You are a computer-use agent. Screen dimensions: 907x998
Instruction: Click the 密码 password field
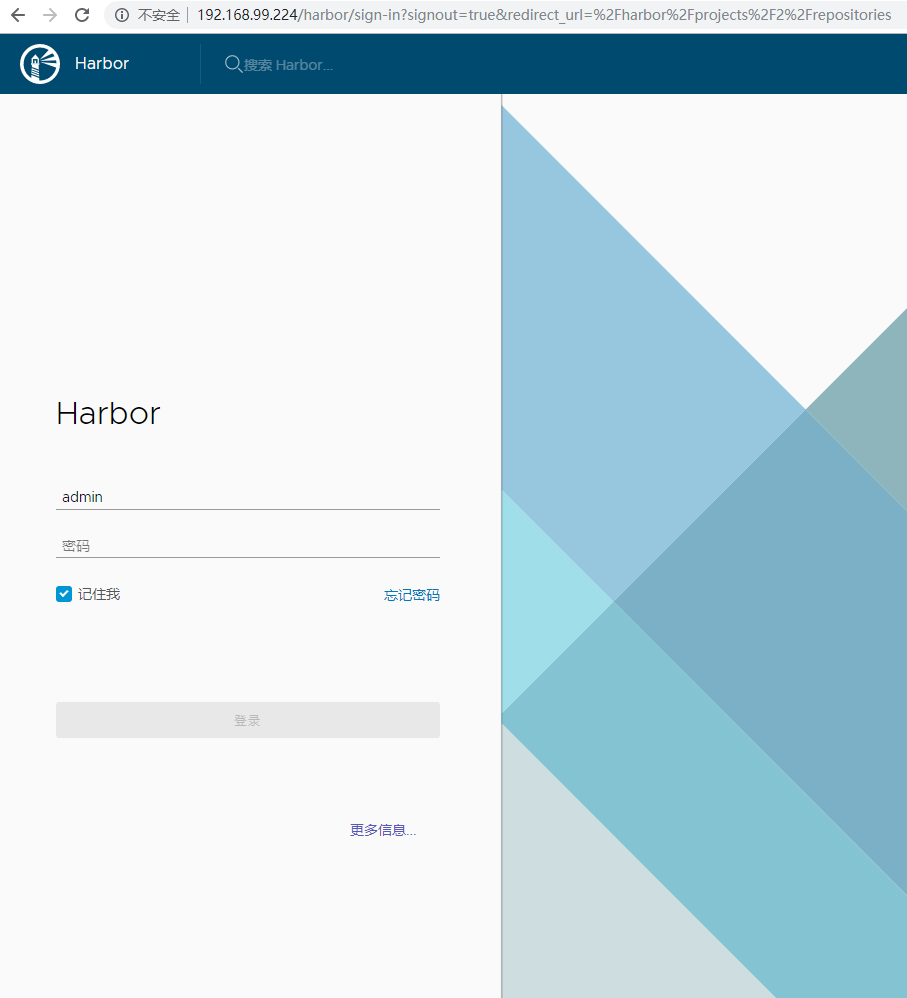click(248, 545)
